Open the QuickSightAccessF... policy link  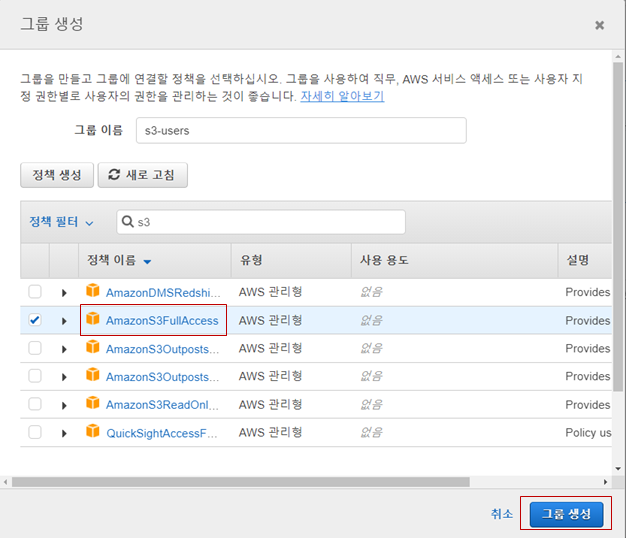coord(162,433)
